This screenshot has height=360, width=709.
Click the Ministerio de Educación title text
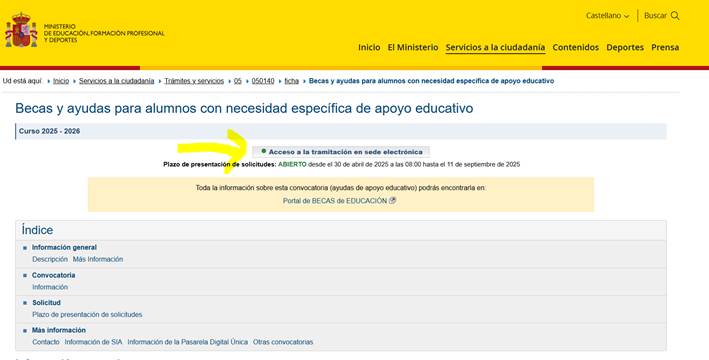coord(104,33)
